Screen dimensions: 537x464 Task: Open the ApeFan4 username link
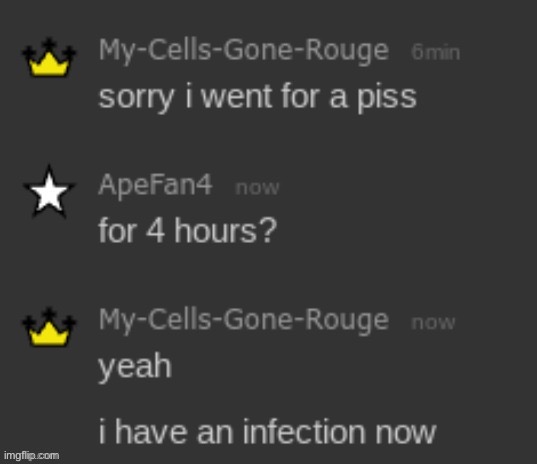pyautogui.click(x=155, y=186)
